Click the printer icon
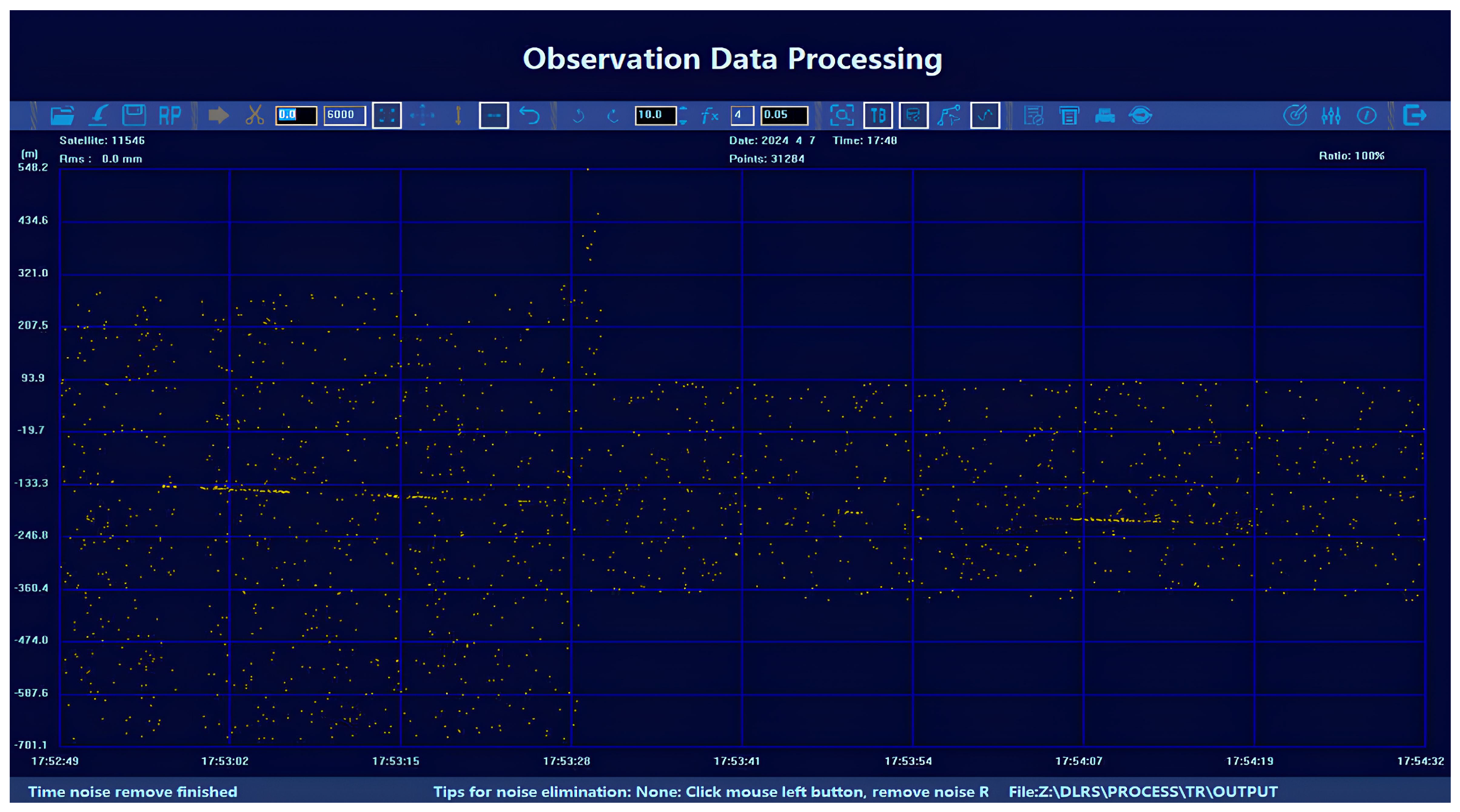Viewport: 1460px width, 812px height. (1105, 116)
